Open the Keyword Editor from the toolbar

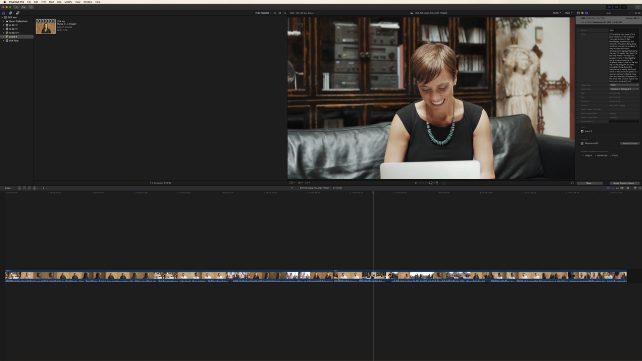(23, 7)
